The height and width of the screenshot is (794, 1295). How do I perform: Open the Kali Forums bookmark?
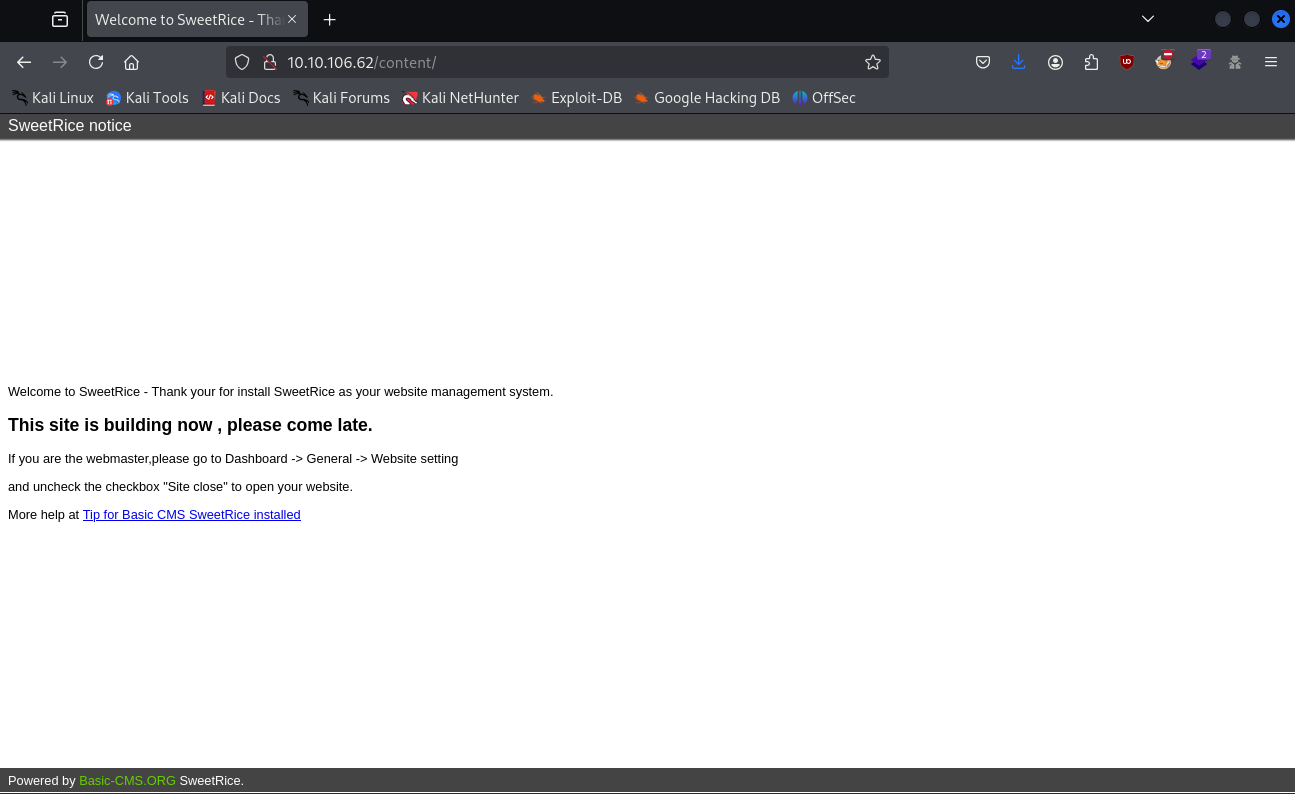tap(341, 98)
